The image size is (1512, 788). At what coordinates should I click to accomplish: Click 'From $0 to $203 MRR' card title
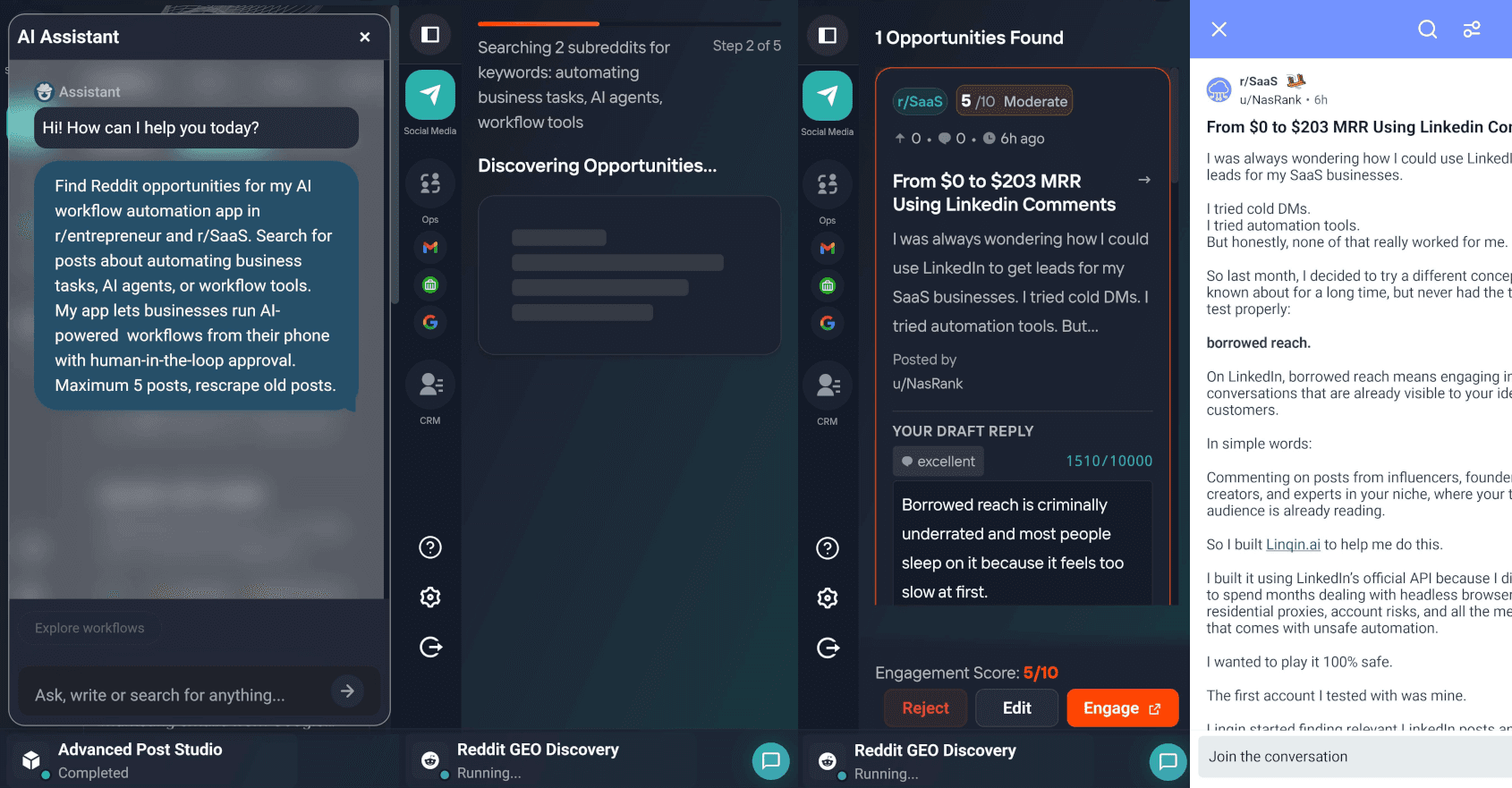(1004, 192)
